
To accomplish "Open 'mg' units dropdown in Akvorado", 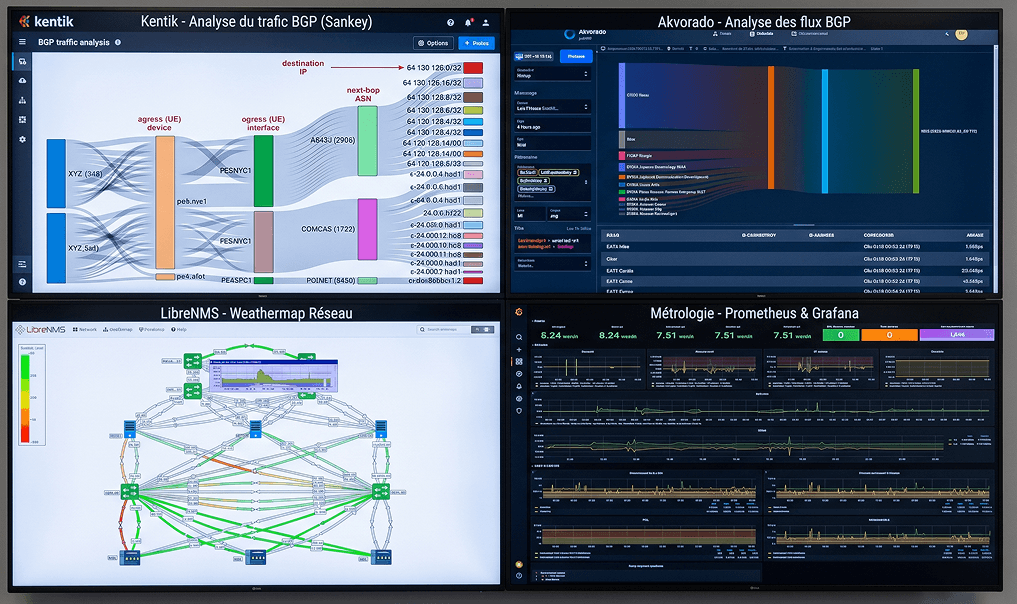I will pyautogui.click(x=568, y=213).
